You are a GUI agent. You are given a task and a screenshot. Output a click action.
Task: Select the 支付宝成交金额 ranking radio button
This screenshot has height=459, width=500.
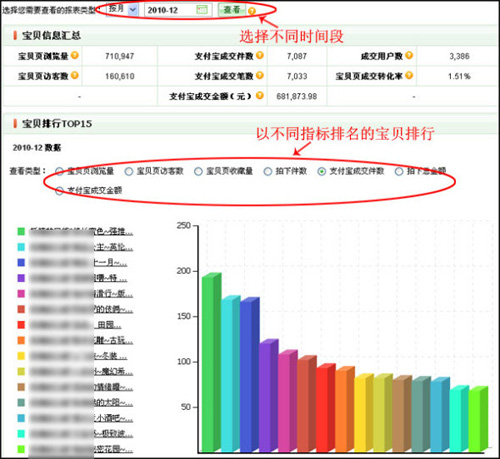tap(59, 191)
